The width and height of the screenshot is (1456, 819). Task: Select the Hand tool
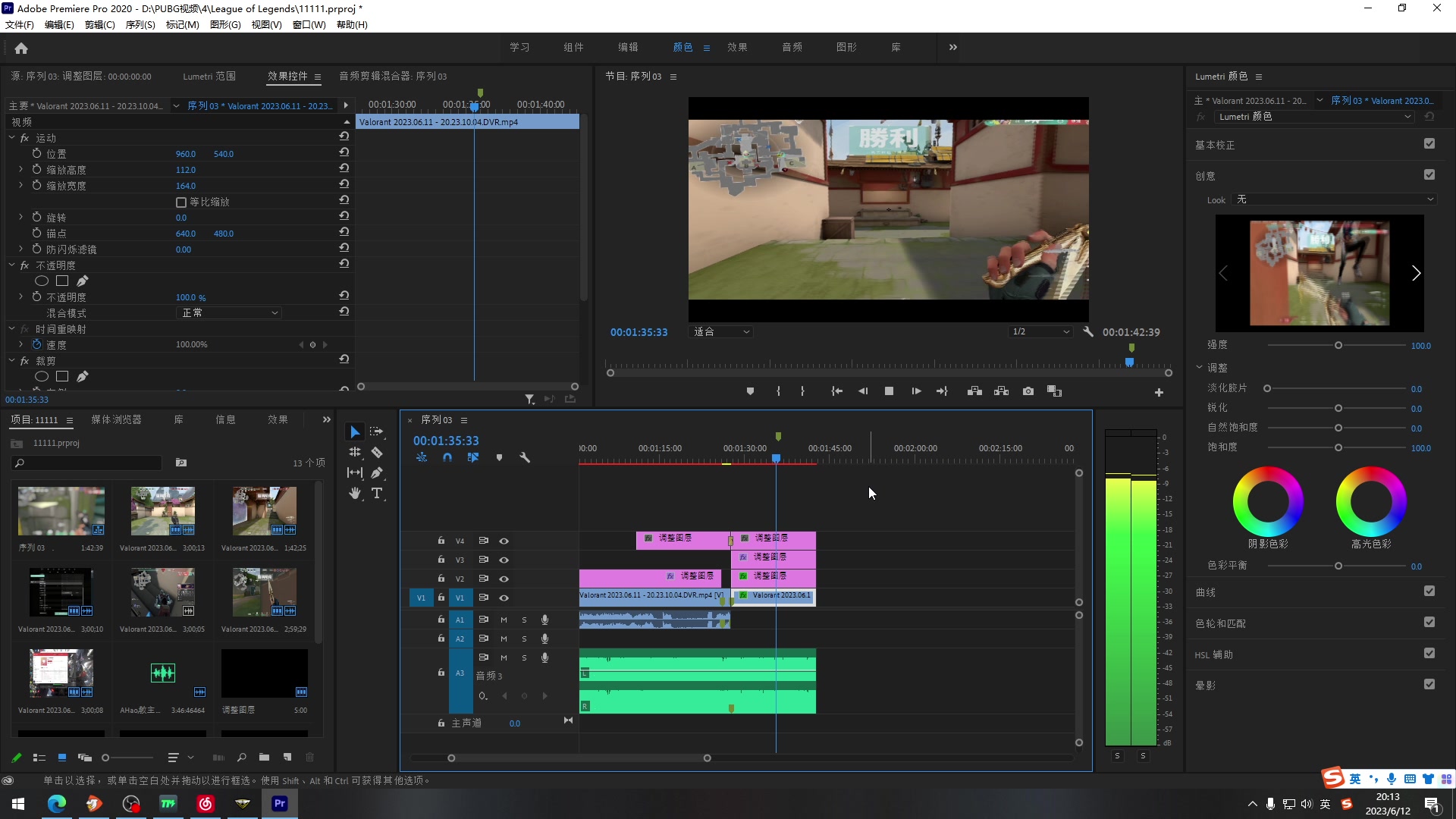354,493
